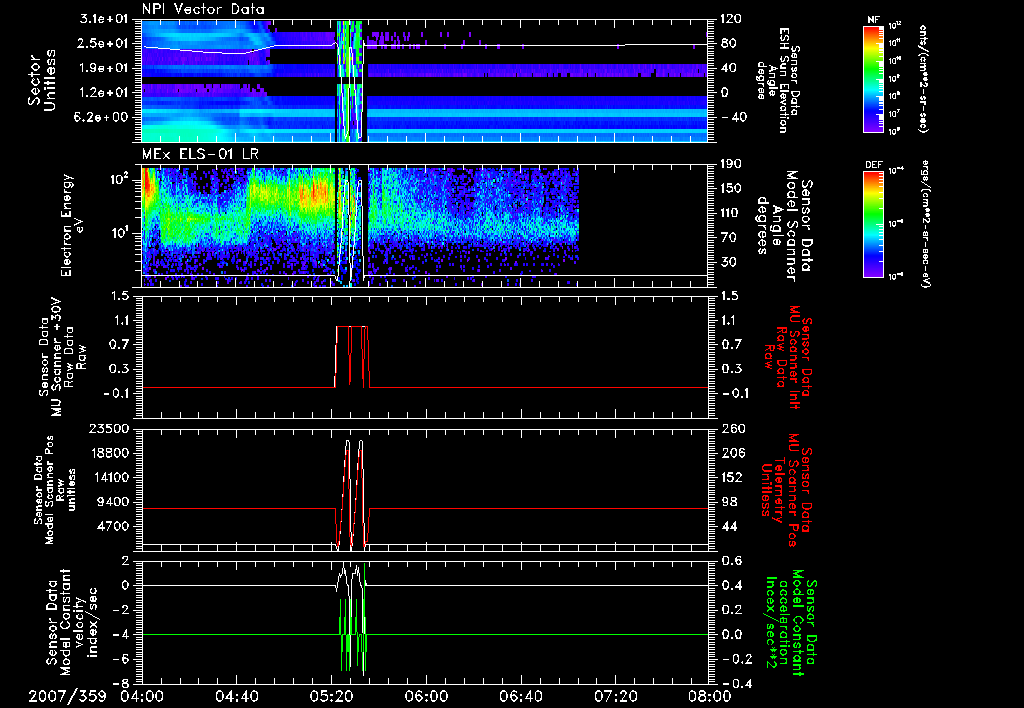Click the 44 telemetry tick value
This screenshot has width=1024, height=708.
pos(727,526)
